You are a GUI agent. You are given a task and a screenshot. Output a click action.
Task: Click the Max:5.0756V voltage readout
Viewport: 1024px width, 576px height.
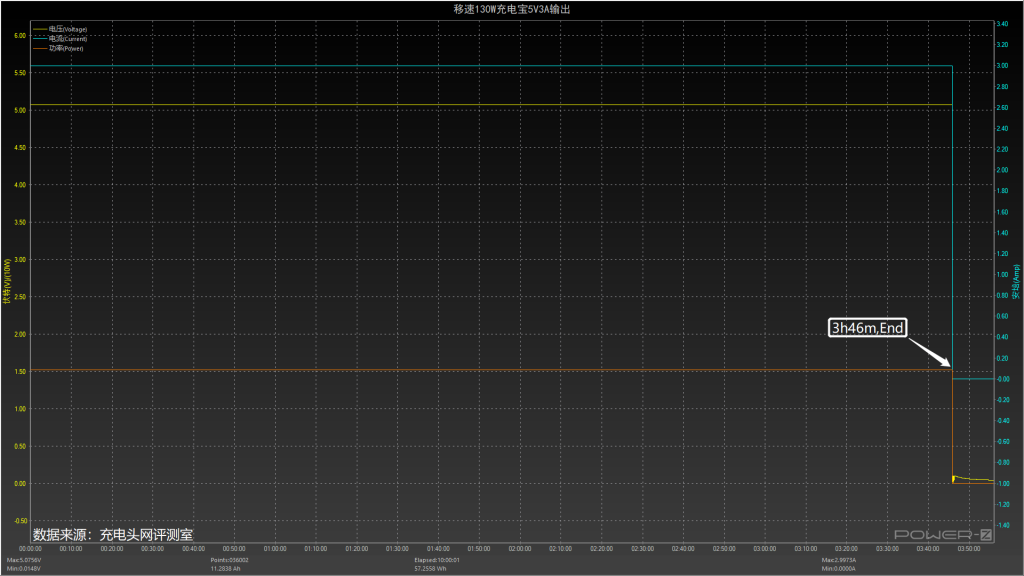pyautogui.click(x=24, y=560)
